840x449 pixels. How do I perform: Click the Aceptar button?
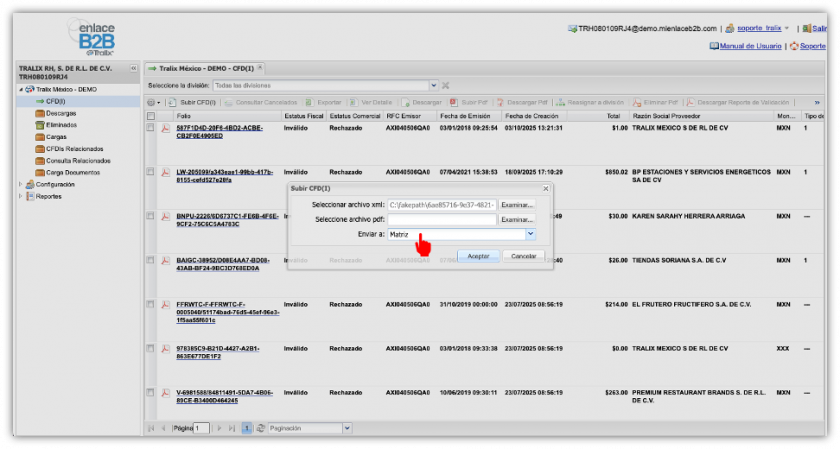[478, 256]
